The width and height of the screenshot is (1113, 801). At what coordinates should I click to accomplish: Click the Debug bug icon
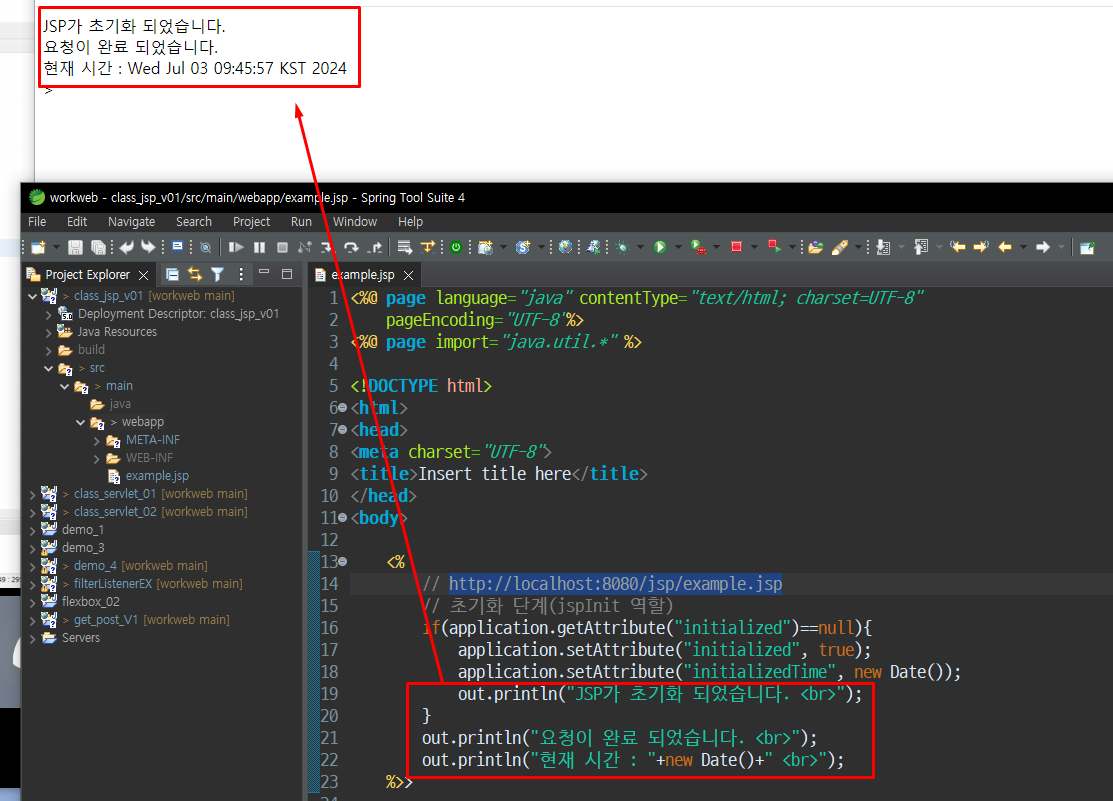click(x=623, y=247)
